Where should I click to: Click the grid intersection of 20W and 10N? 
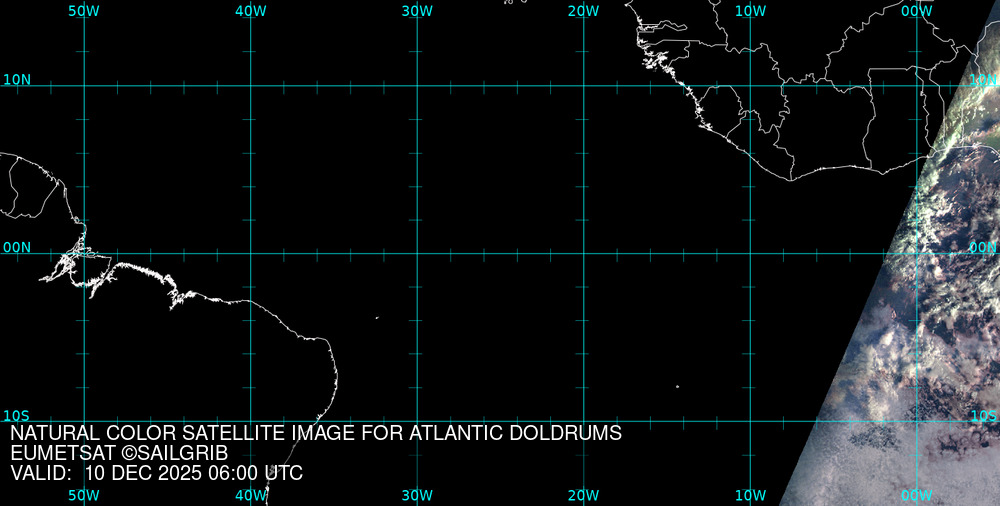(x=583, y=86)
